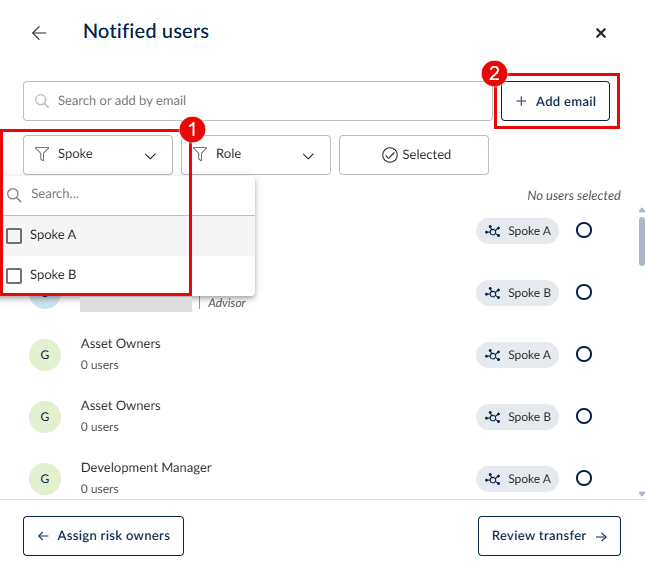Click the Spoke A tag of Development Manager
Screen dimensions: 646x580
517,479
